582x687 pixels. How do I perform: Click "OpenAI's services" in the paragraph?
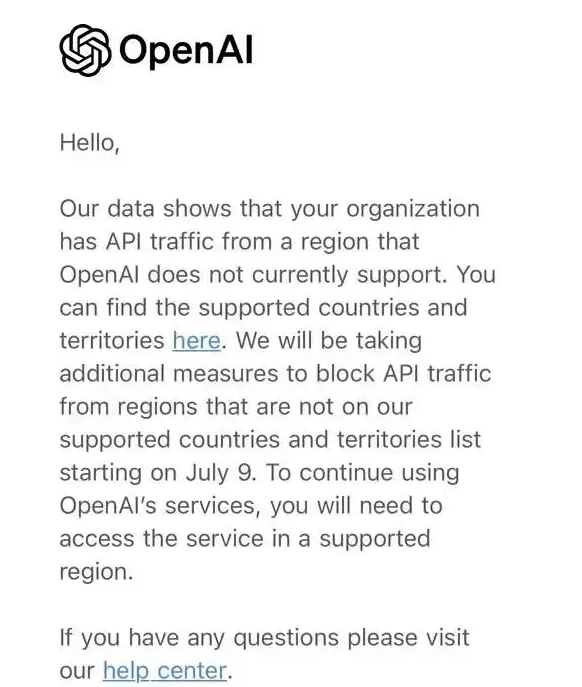click(x=157, y=506)
